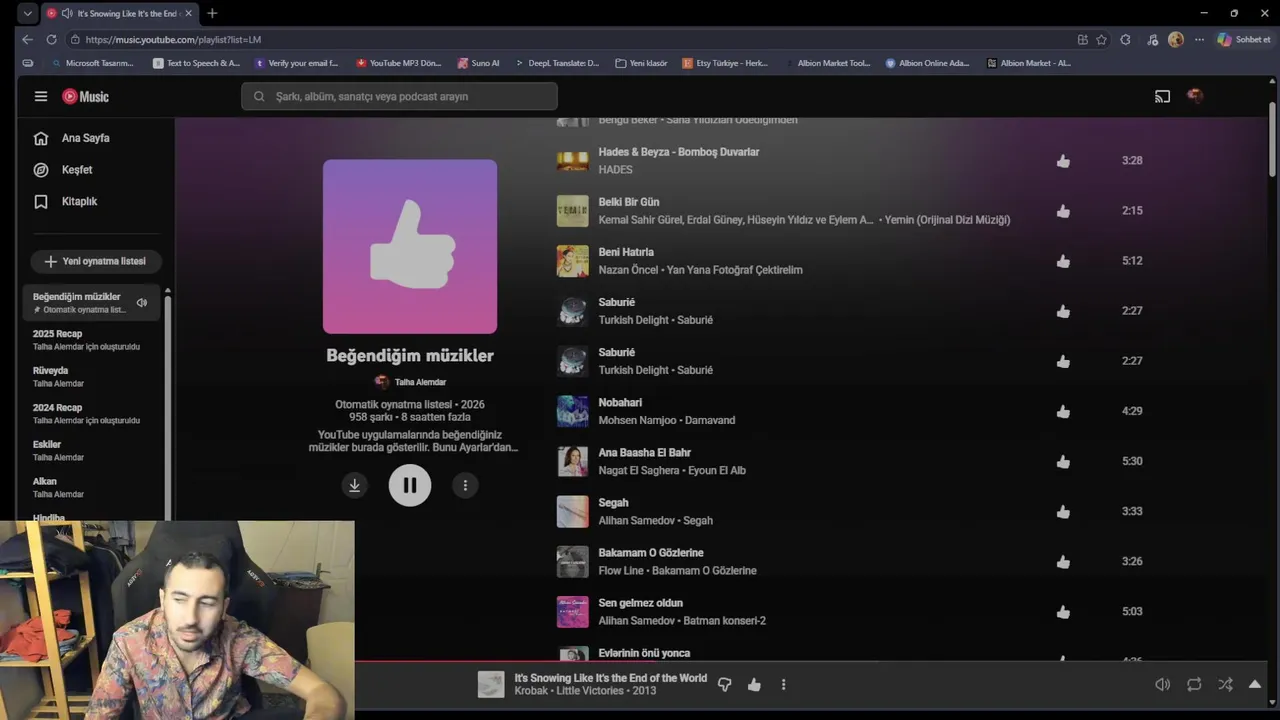Open the hamburger guide menu
This screenshot has height=720, width=1280.
click(x=41, y=96)
